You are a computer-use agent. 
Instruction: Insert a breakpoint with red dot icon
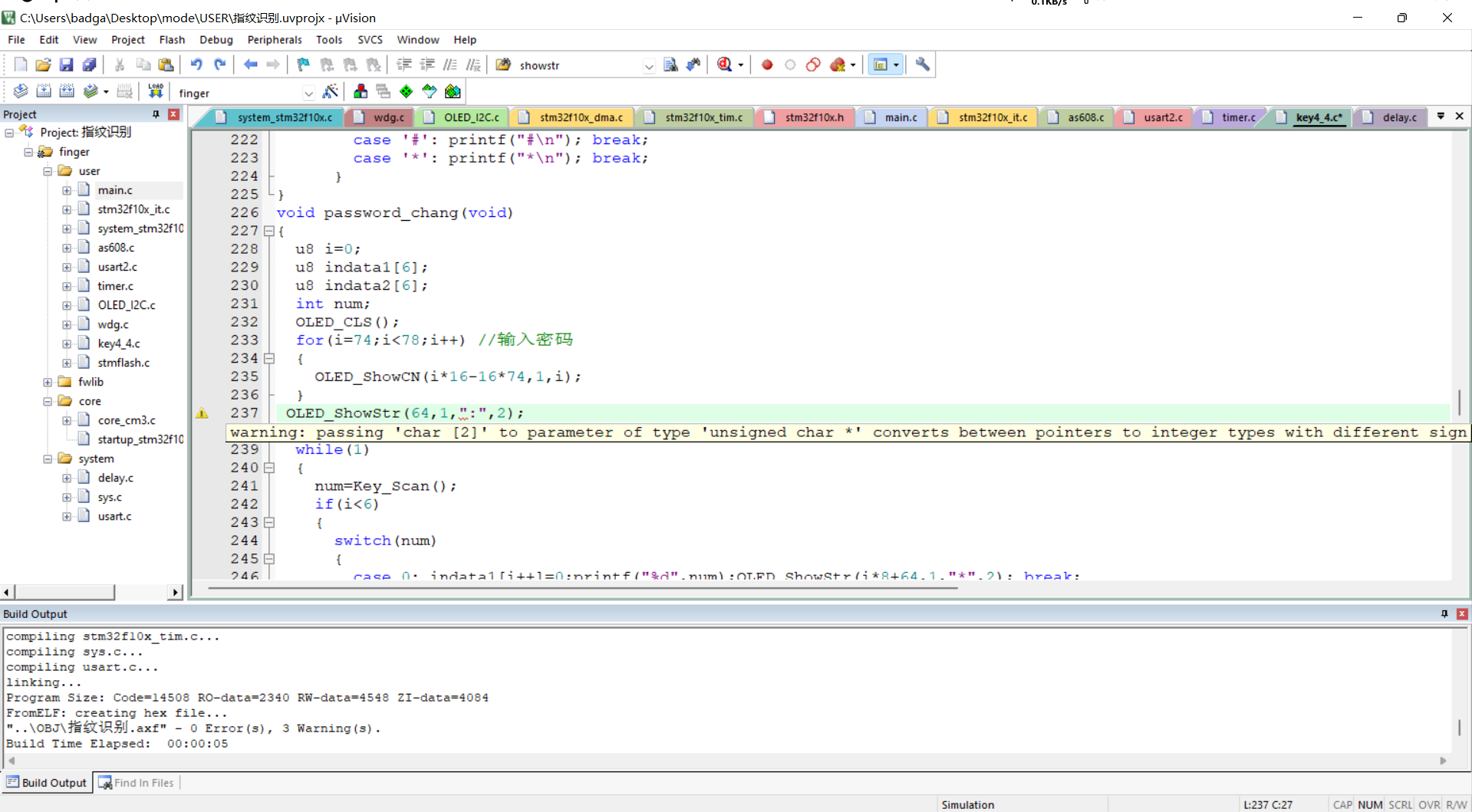pyautogui.click(x=767, y=65)
